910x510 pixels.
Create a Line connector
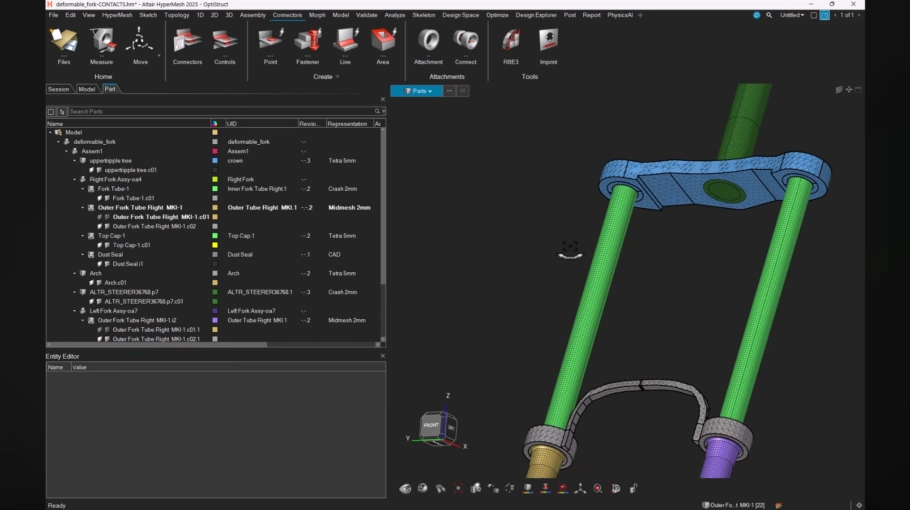(345, 45)
